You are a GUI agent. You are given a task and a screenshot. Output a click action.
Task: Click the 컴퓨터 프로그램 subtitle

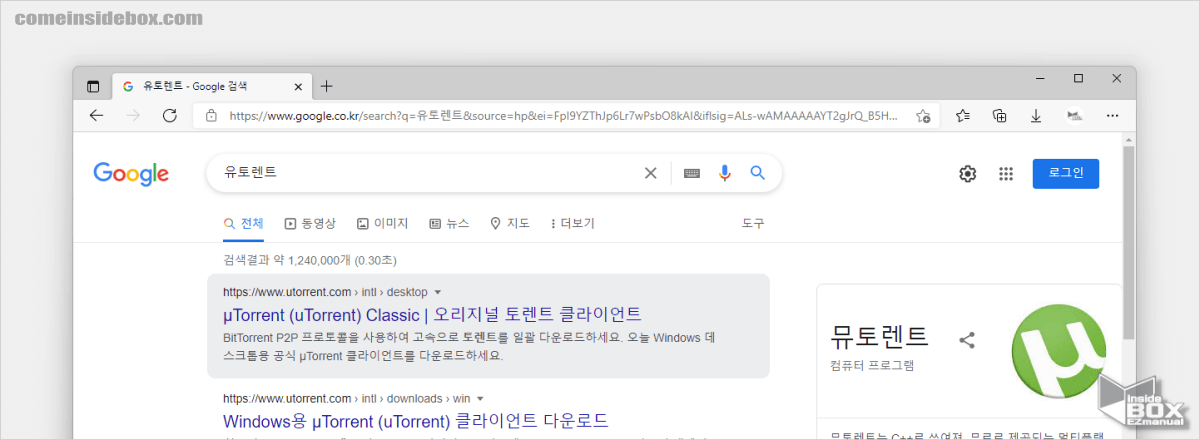pyautogui.click(x=872, y=366)
